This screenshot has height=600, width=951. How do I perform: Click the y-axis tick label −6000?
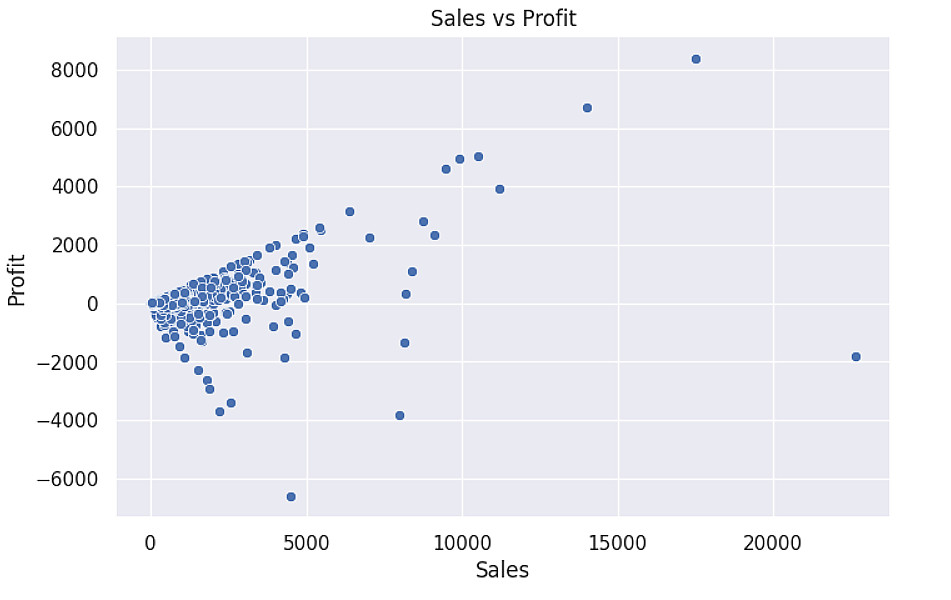(x=68, y=479)
